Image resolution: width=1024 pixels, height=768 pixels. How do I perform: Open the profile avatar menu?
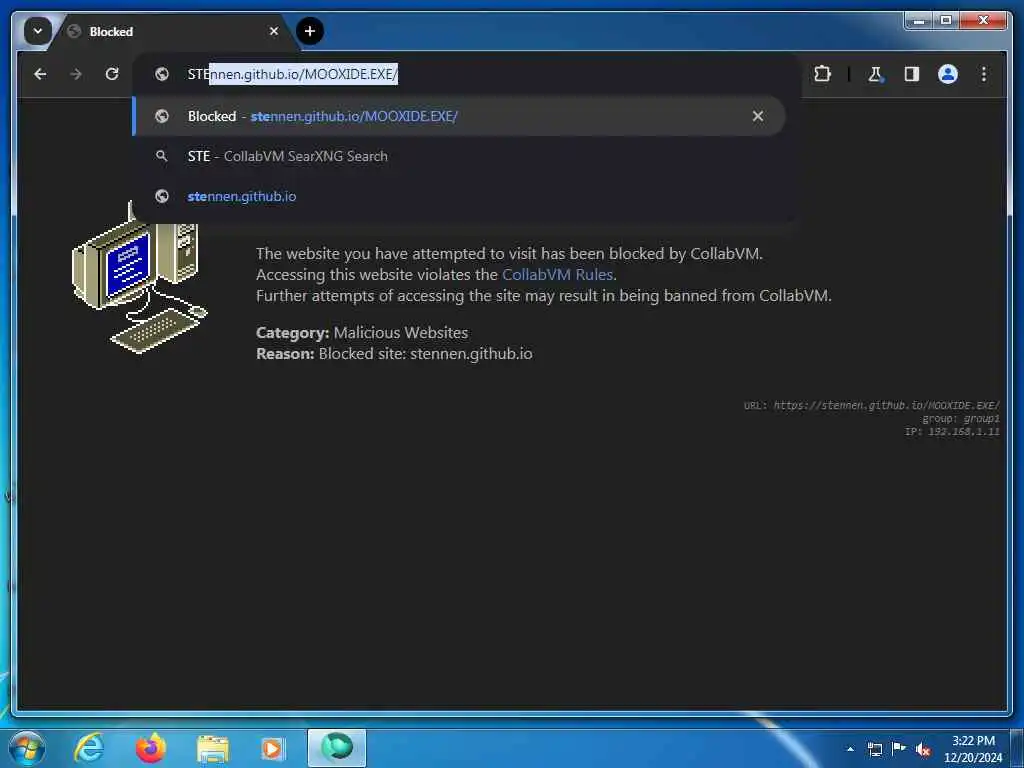[948, 74]
